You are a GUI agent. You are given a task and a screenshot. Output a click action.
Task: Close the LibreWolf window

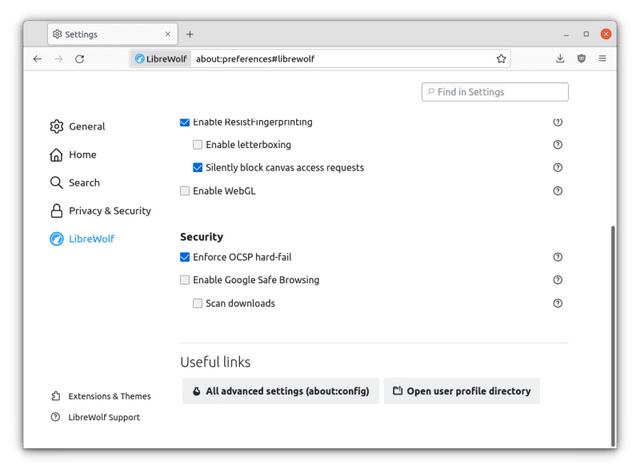point(606,34)
